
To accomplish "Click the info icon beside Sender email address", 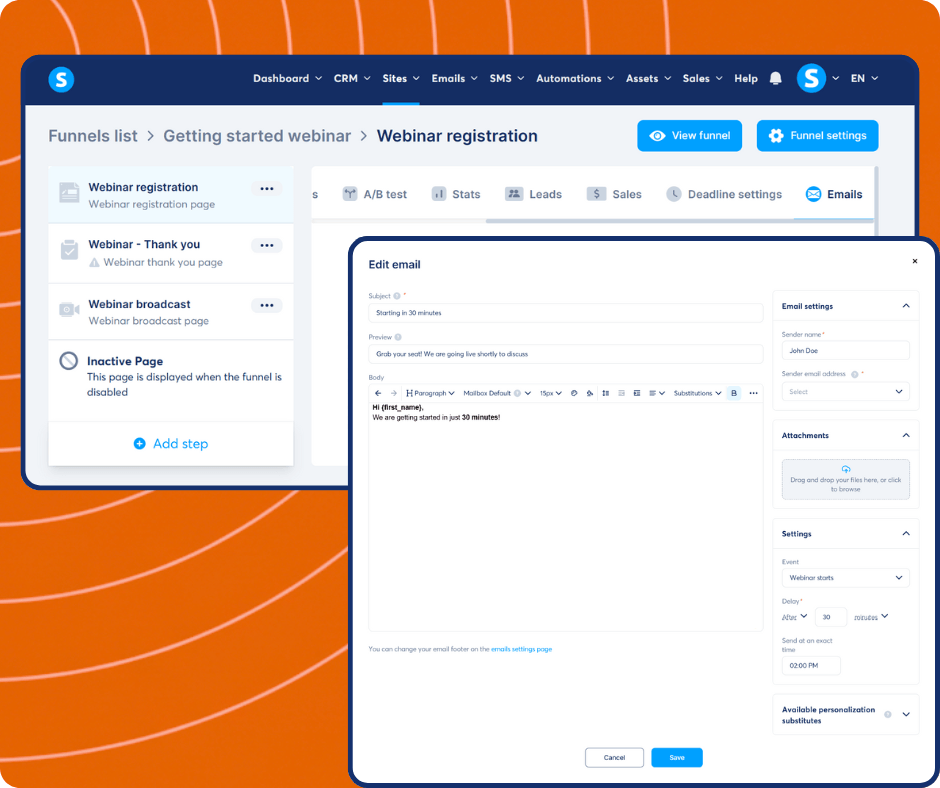I will click(854, 374).
